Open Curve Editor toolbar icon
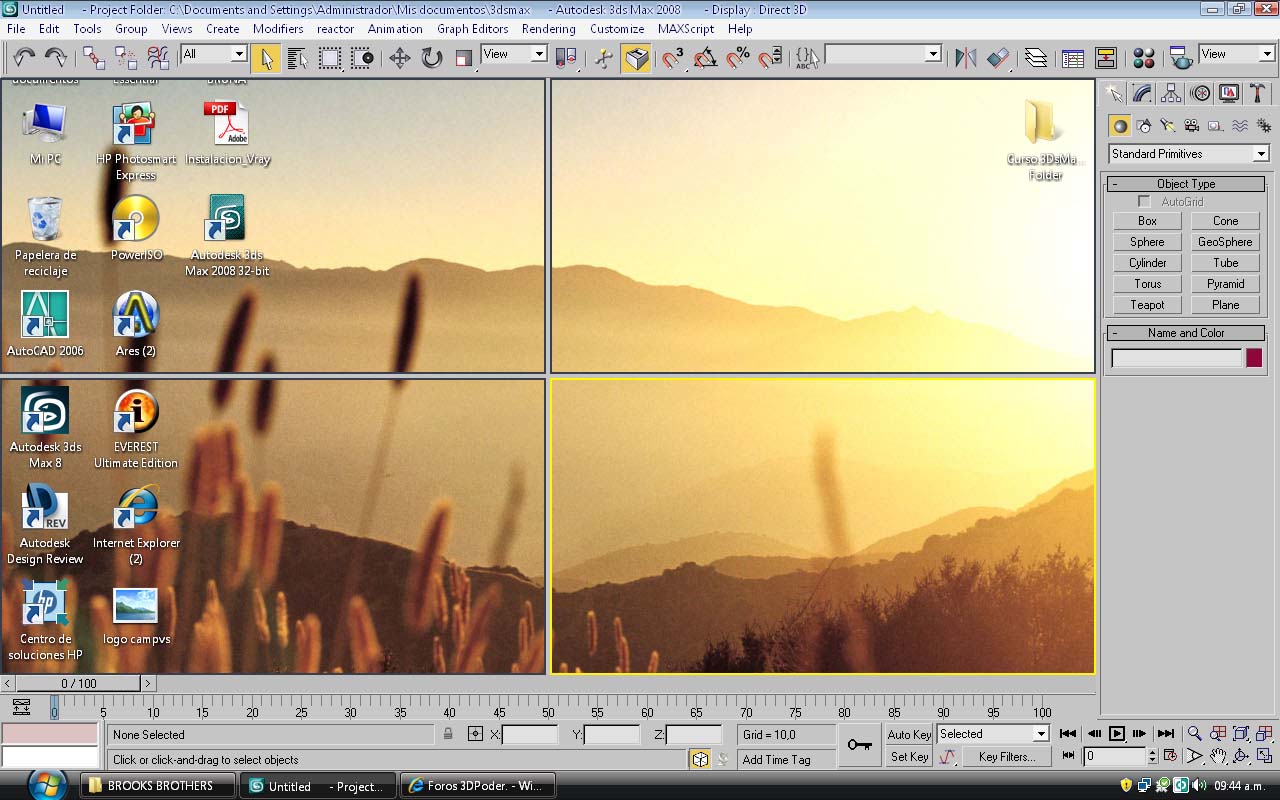The image size is (1280, 800). (1073, 58)
